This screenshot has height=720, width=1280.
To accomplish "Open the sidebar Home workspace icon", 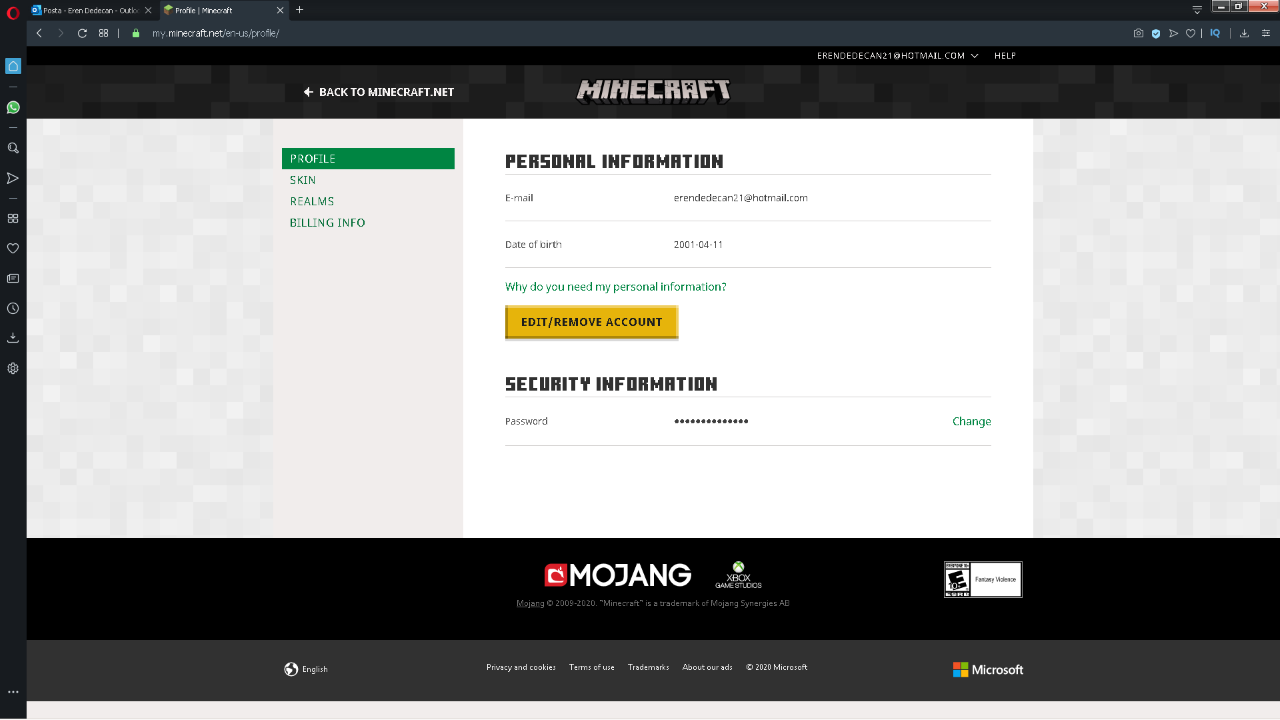I will point(13,66).
